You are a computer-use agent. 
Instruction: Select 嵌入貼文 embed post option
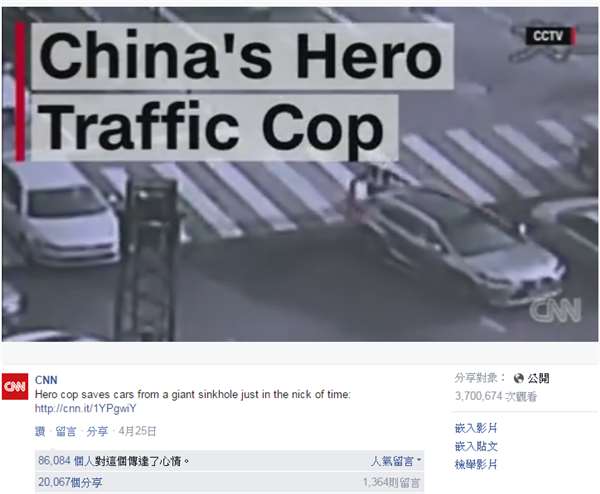tap(476, 446)
